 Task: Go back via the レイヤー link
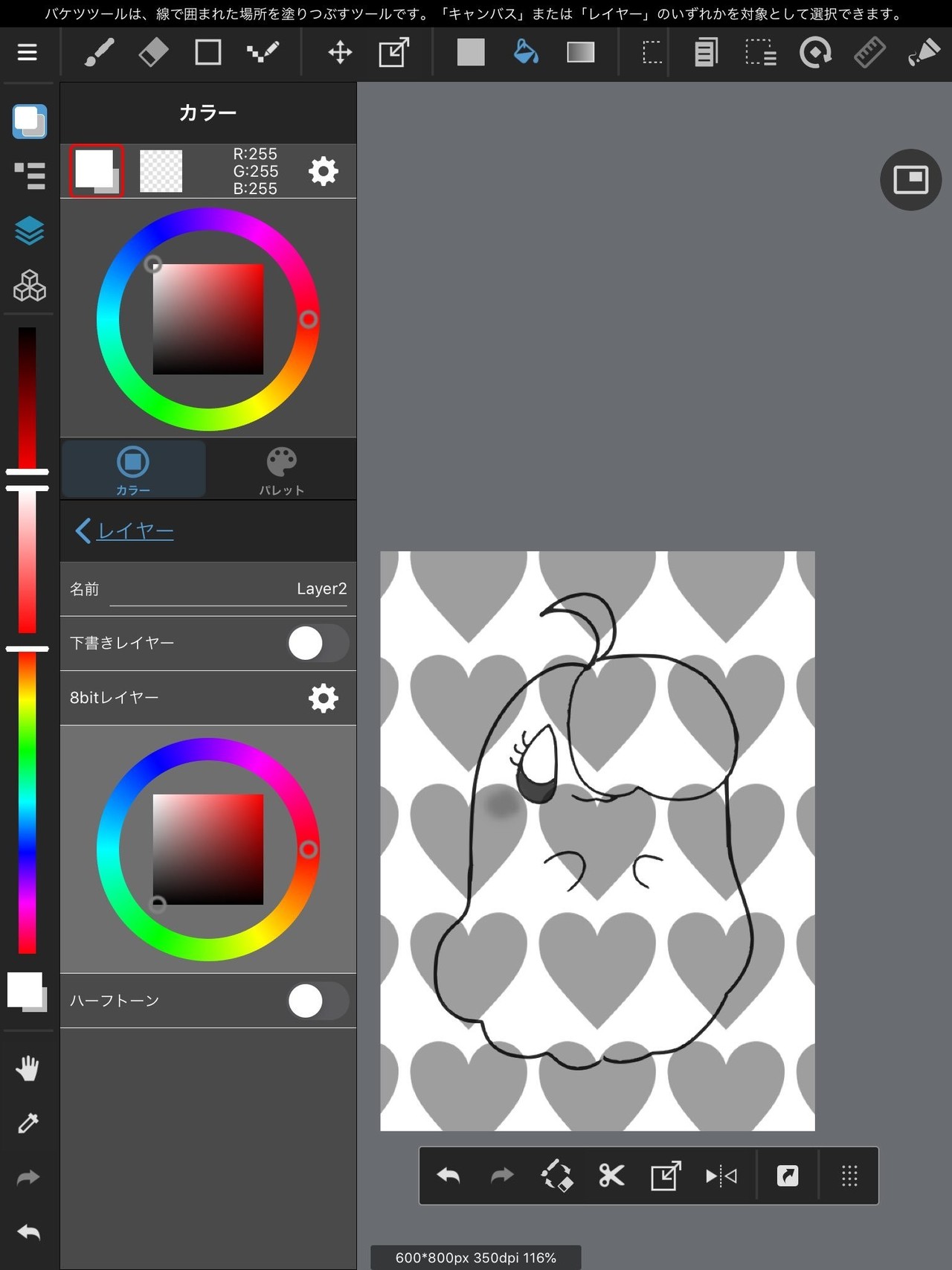click(124, 530)
